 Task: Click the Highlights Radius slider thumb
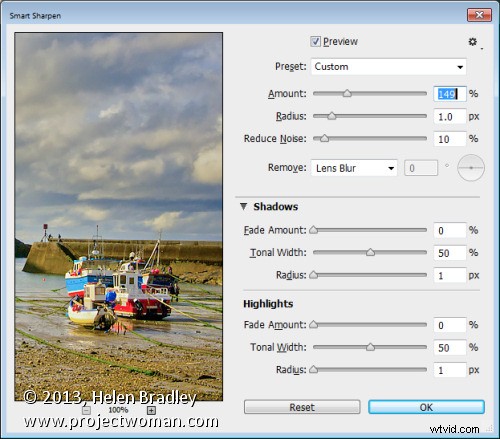point(313,370)
